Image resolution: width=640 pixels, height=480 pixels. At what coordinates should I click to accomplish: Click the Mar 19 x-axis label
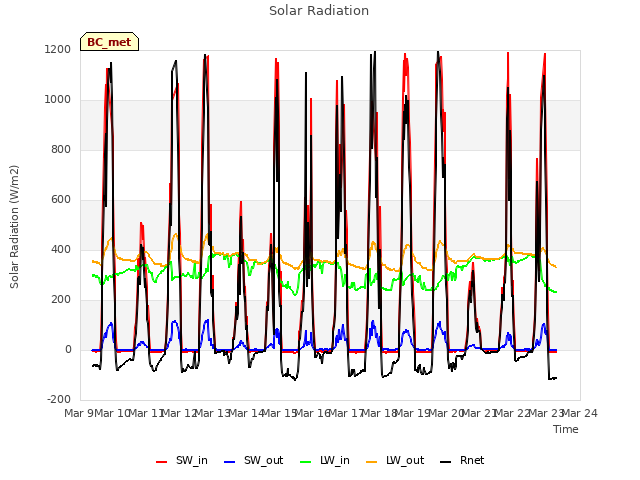click(x=413, y=413)
